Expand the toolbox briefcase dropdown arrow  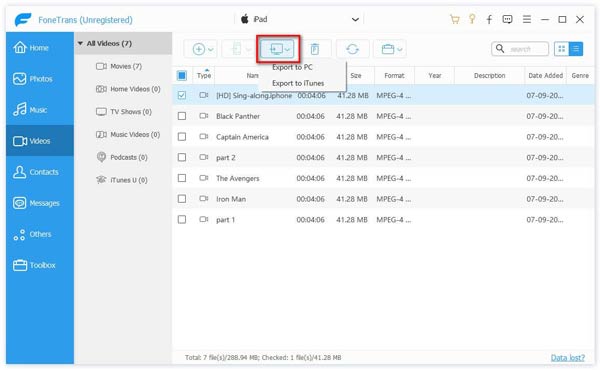click(x=400, y=49)
